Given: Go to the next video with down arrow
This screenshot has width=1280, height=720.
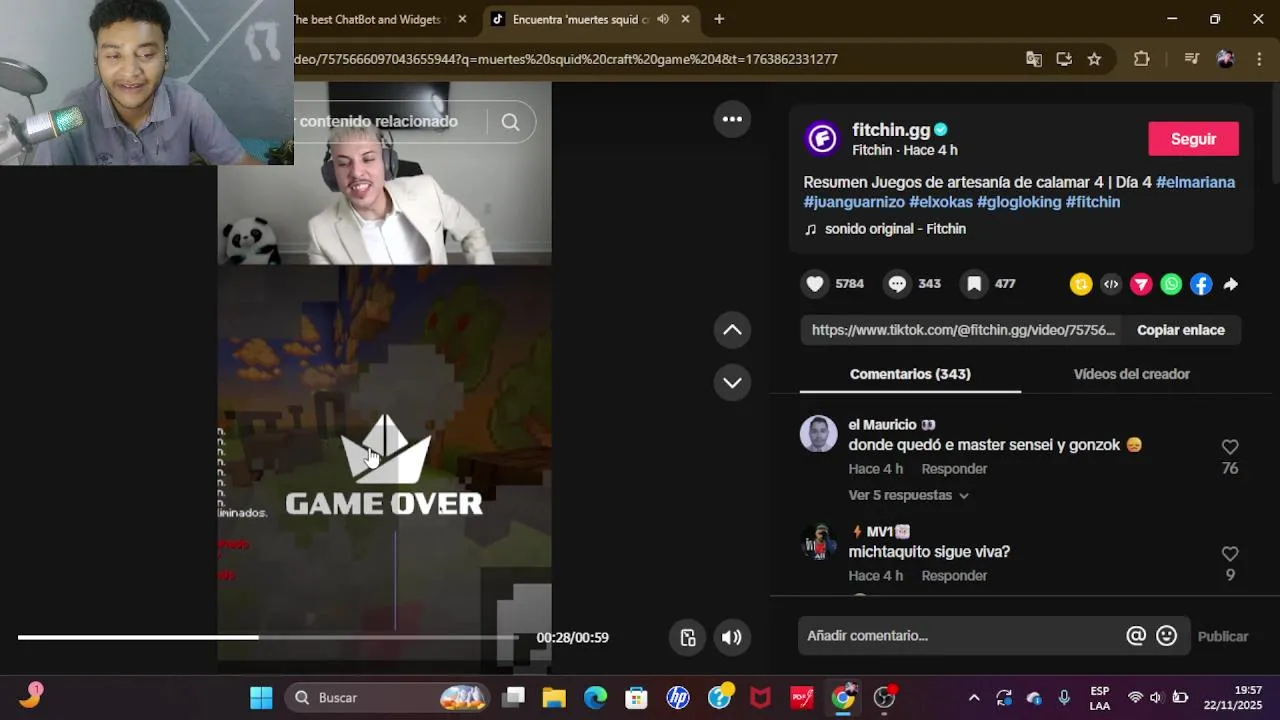Looking at the screenshot, I should [732, 382].
